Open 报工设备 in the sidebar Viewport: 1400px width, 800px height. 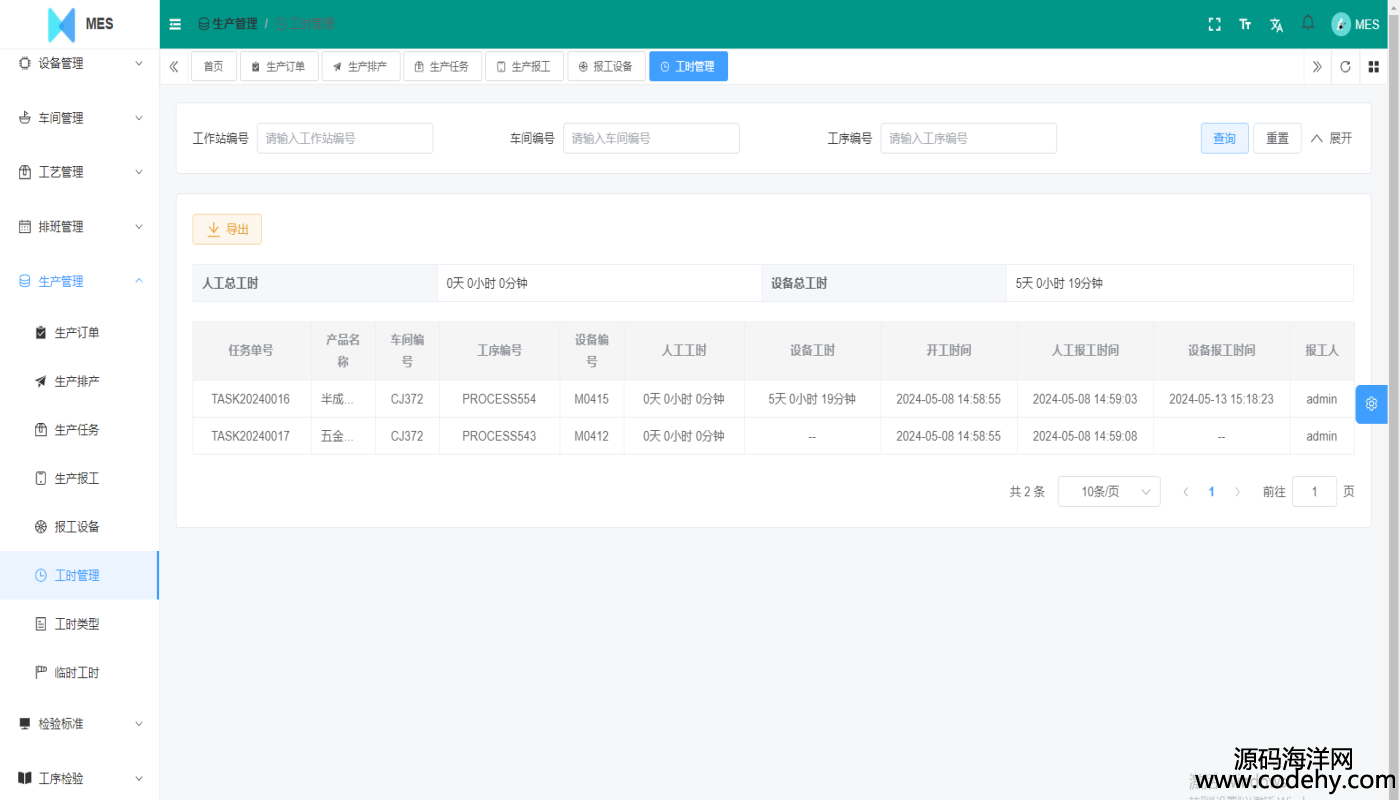click(x=80, y=527)
